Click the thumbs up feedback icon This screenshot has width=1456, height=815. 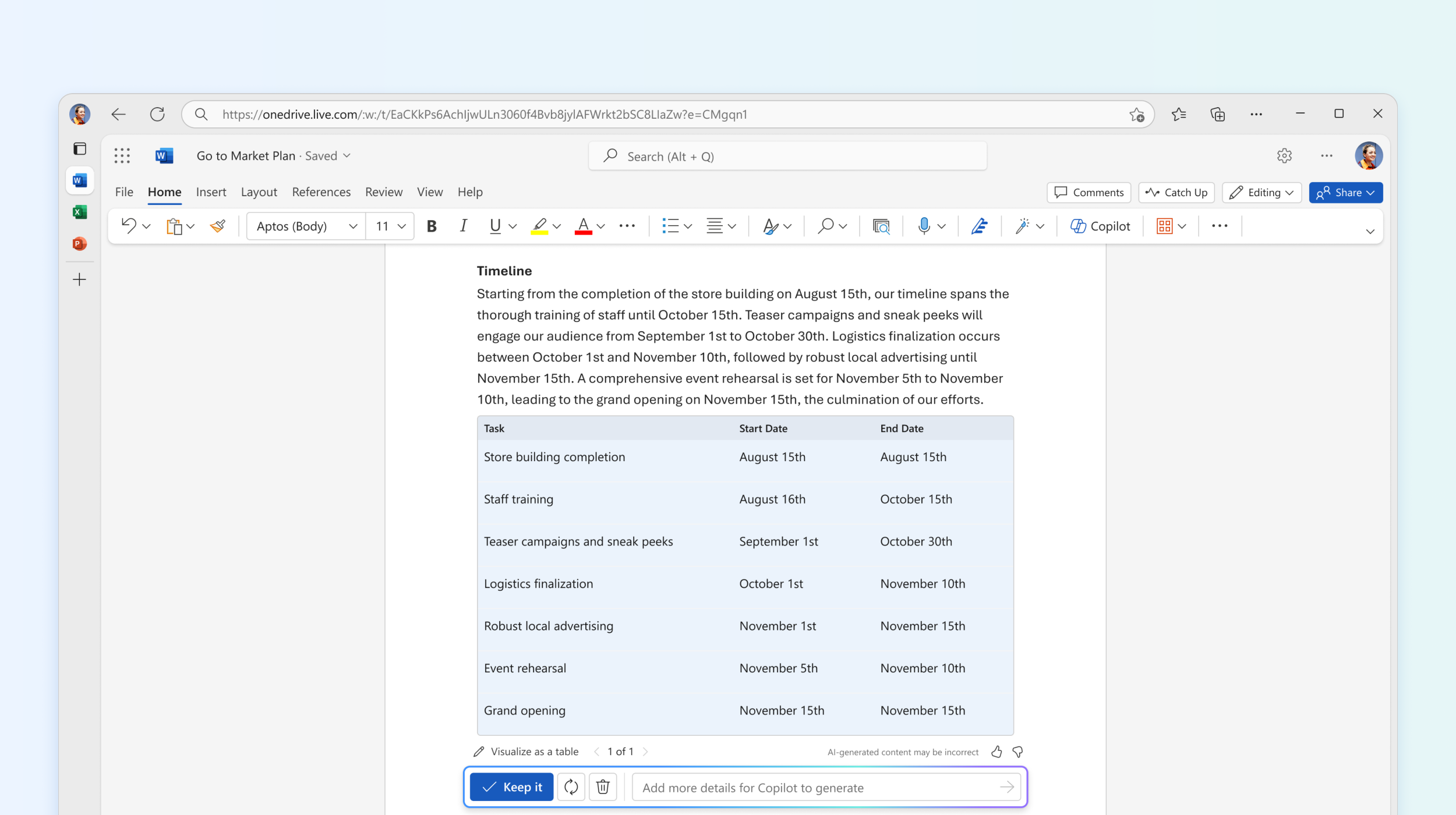pyautogui.click(x=997, y=751)
